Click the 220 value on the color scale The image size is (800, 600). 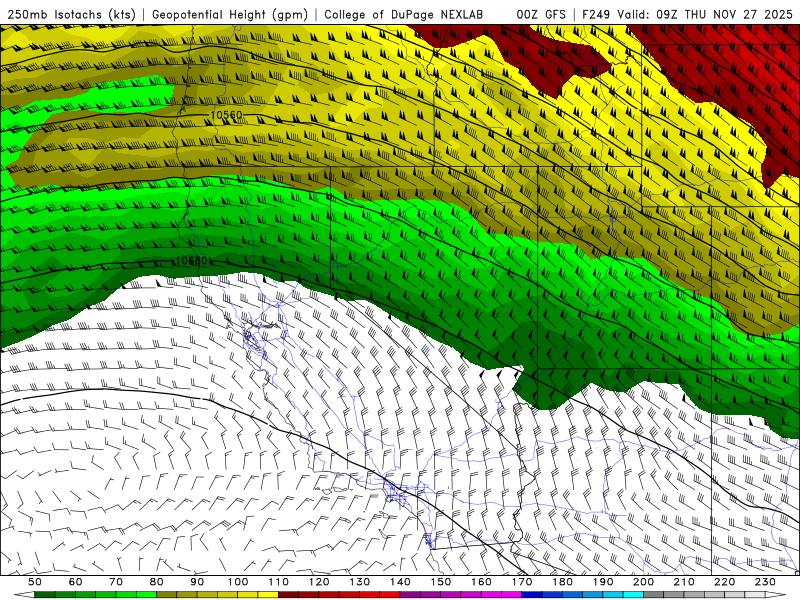pyautogui.click(x=725, y=582)
